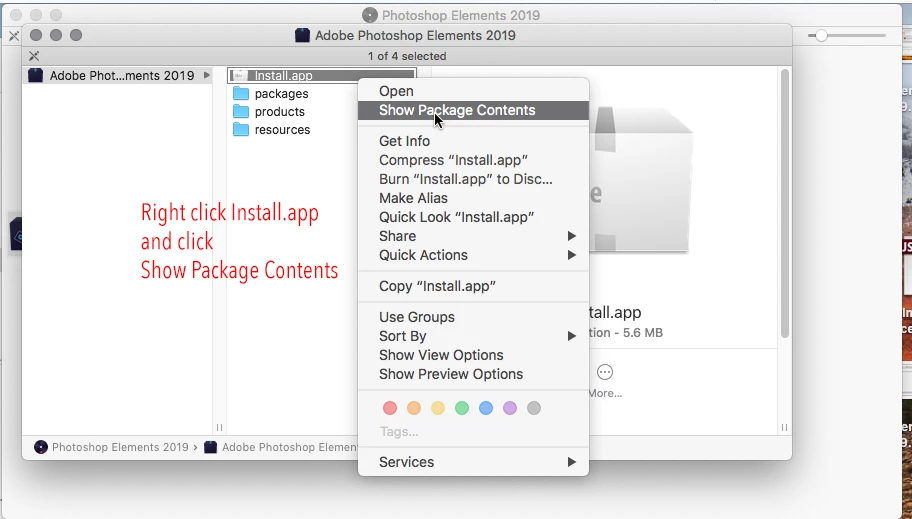Click the Install.app preview thumbnail
This screenshot has width=912, height=519.
640,180
